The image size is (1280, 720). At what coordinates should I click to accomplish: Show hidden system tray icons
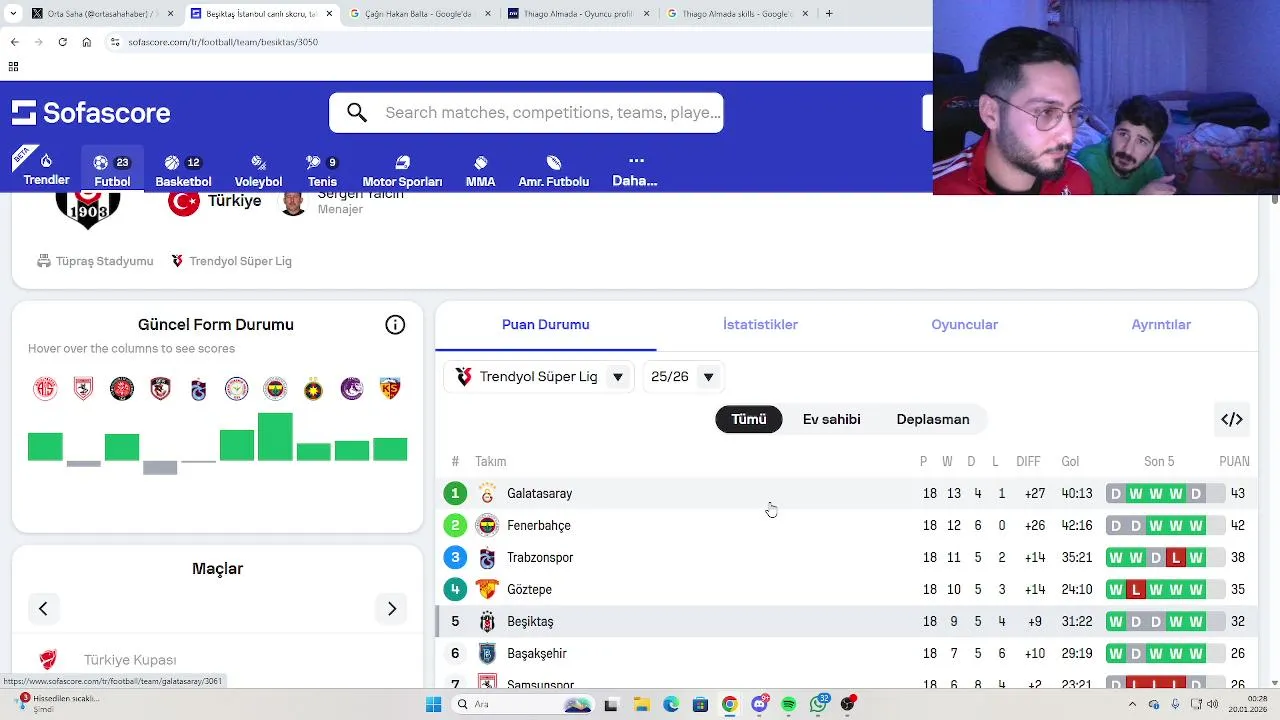point(1131,705)
